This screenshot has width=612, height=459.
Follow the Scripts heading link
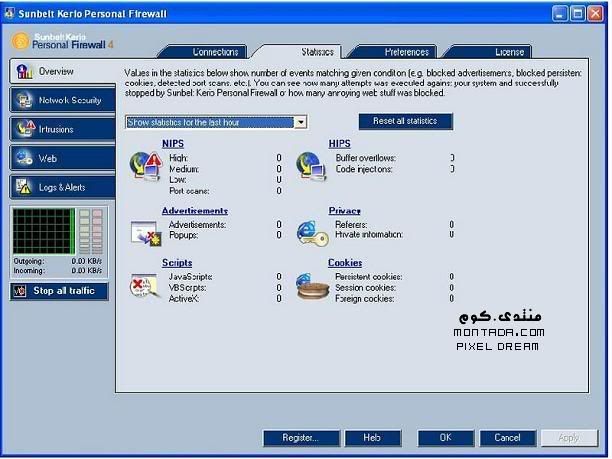click(177, 263)
